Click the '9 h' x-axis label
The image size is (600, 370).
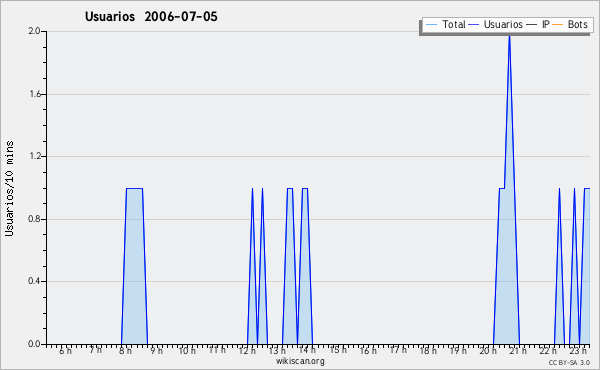coord(156,350)
